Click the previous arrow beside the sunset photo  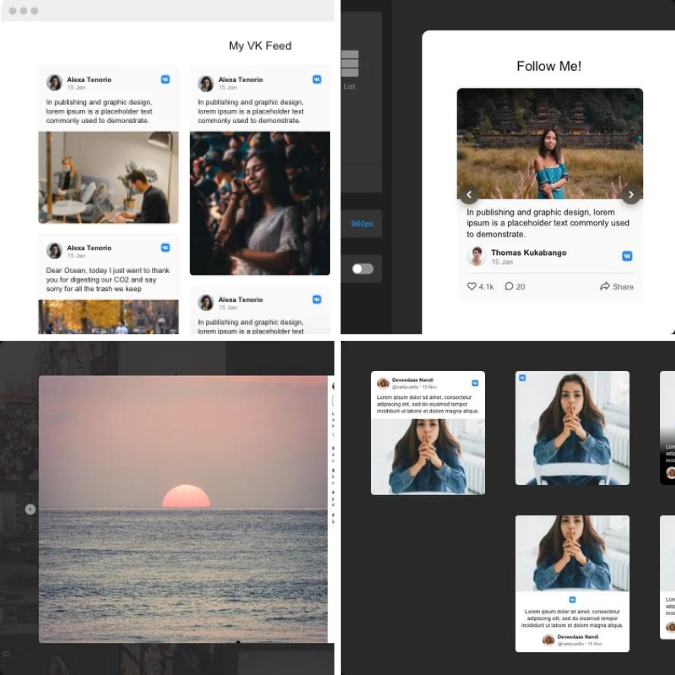click(30, 509)
